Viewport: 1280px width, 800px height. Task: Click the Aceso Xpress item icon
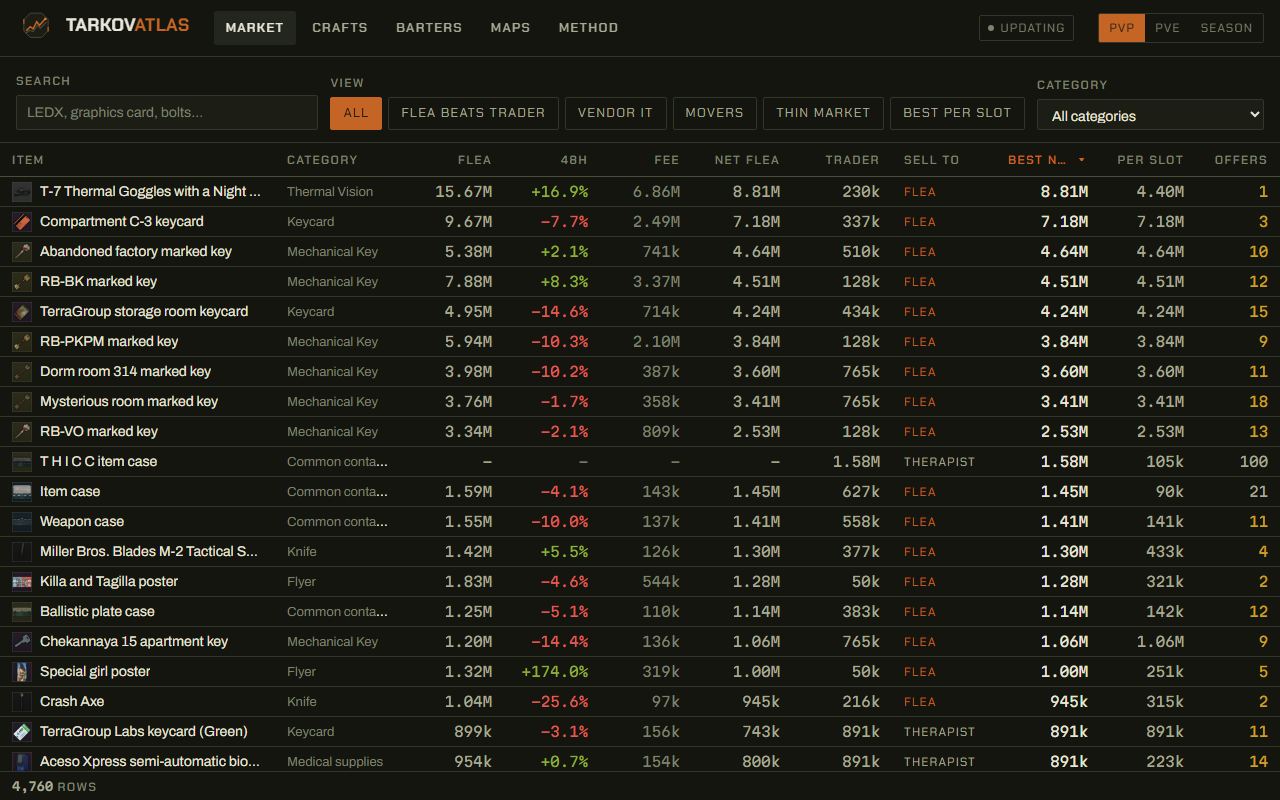[22, 761]
